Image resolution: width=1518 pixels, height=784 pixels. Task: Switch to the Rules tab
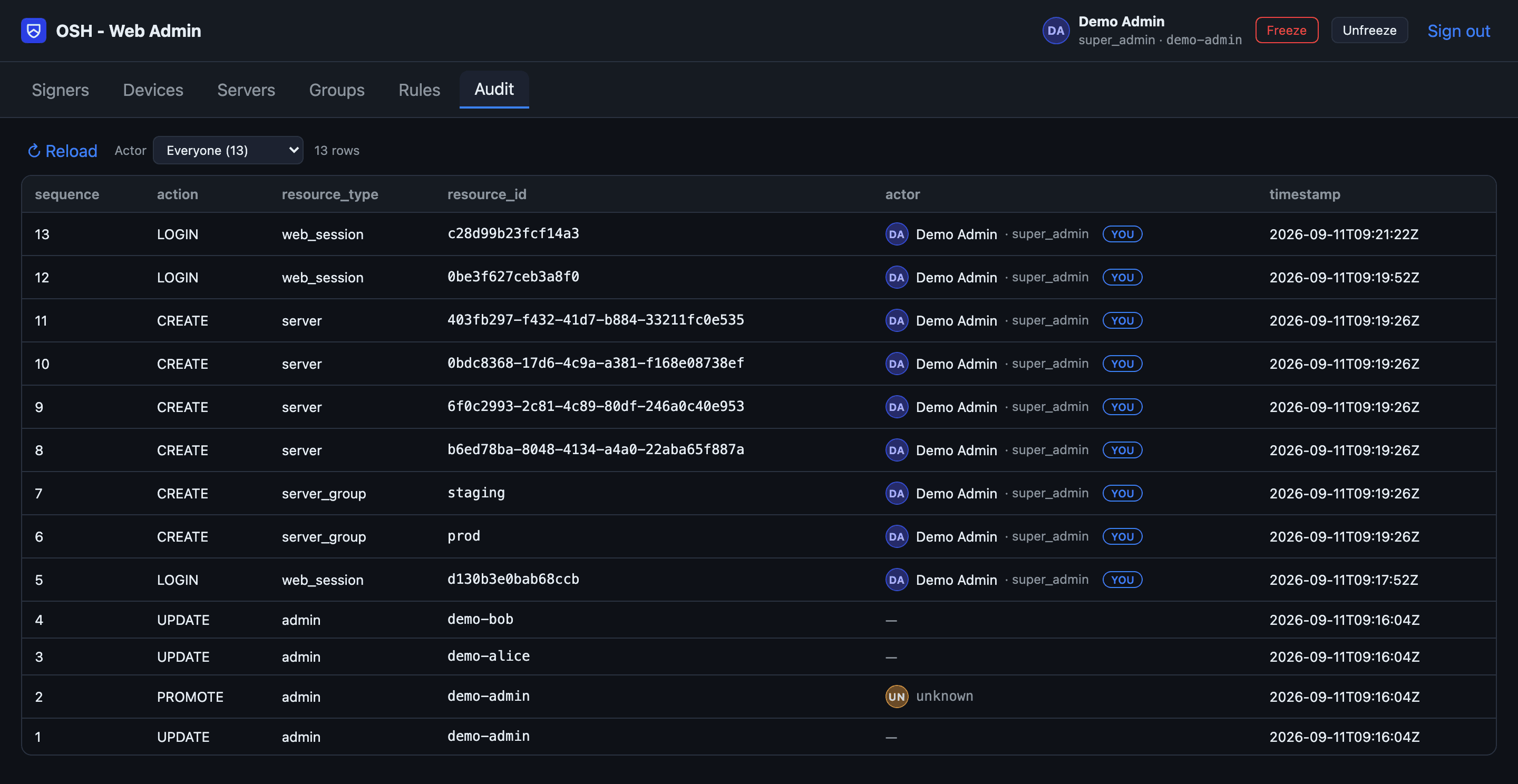419,90
